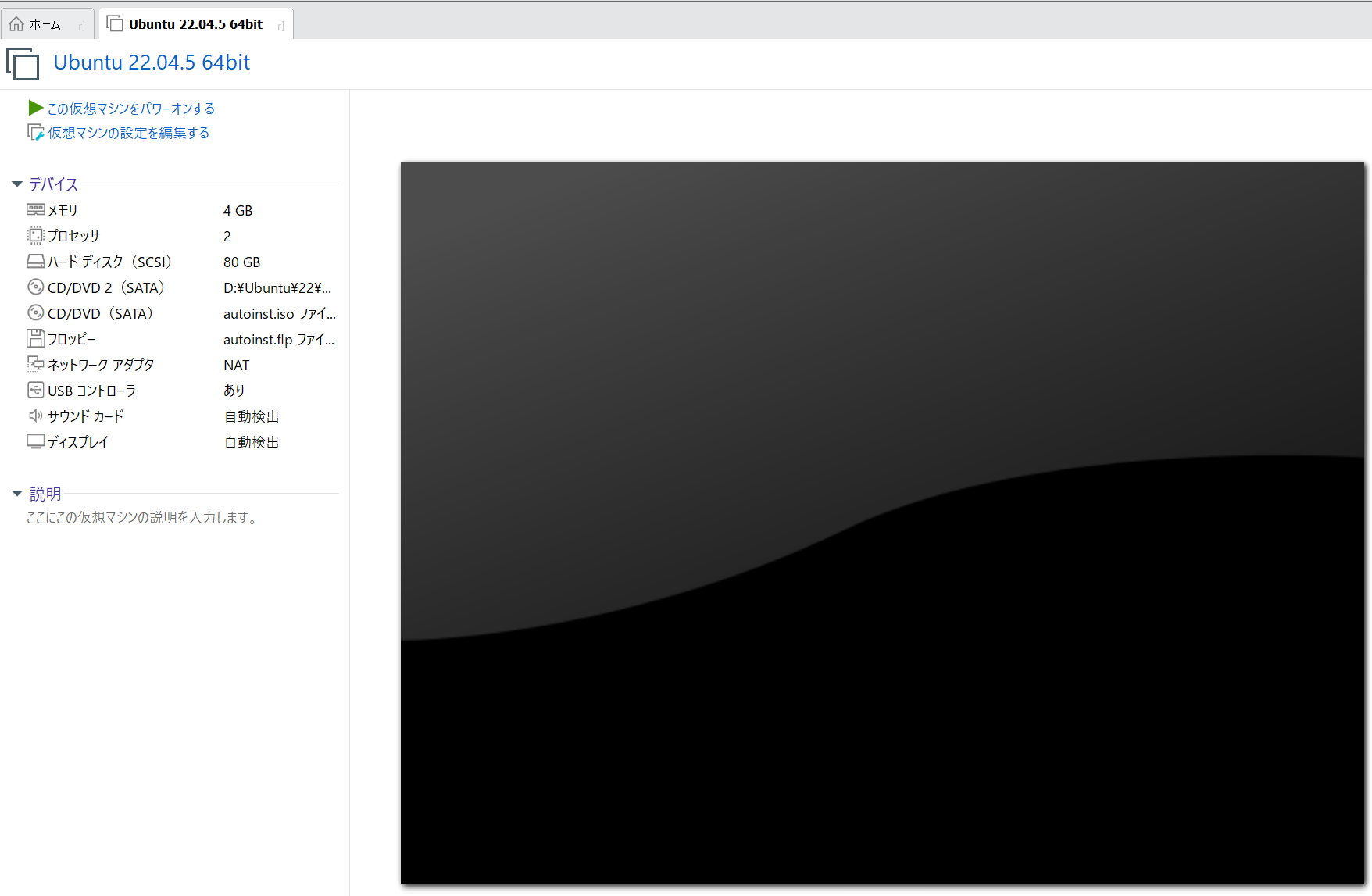Click the CD/DVD (SATA) autoinst.iso entry
The height and width of the screenshot is (896, 1372).
pyautogui.click(x=100, y=313)
